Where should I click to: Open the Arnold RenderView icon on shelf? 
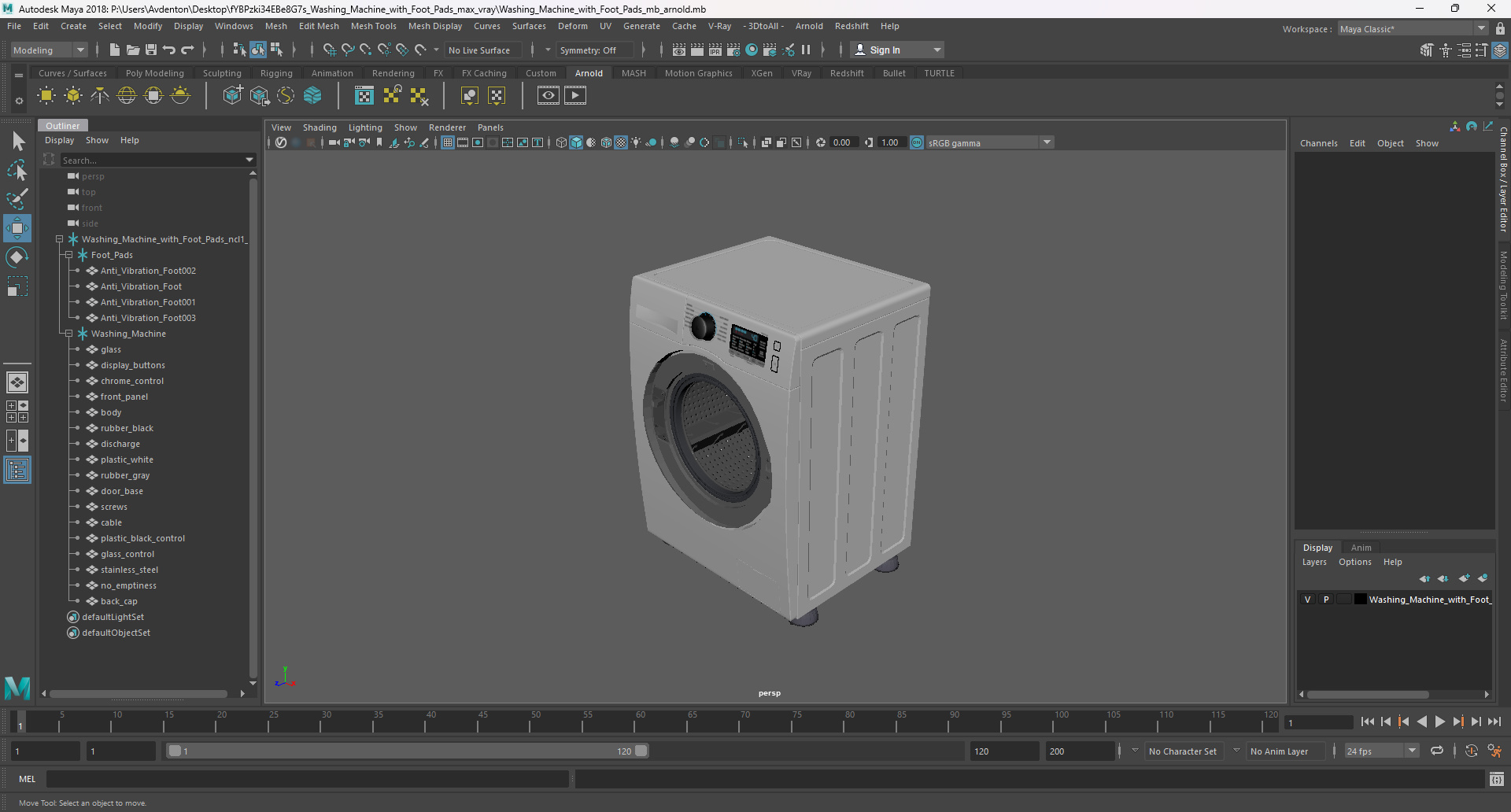tap(549, 96)
